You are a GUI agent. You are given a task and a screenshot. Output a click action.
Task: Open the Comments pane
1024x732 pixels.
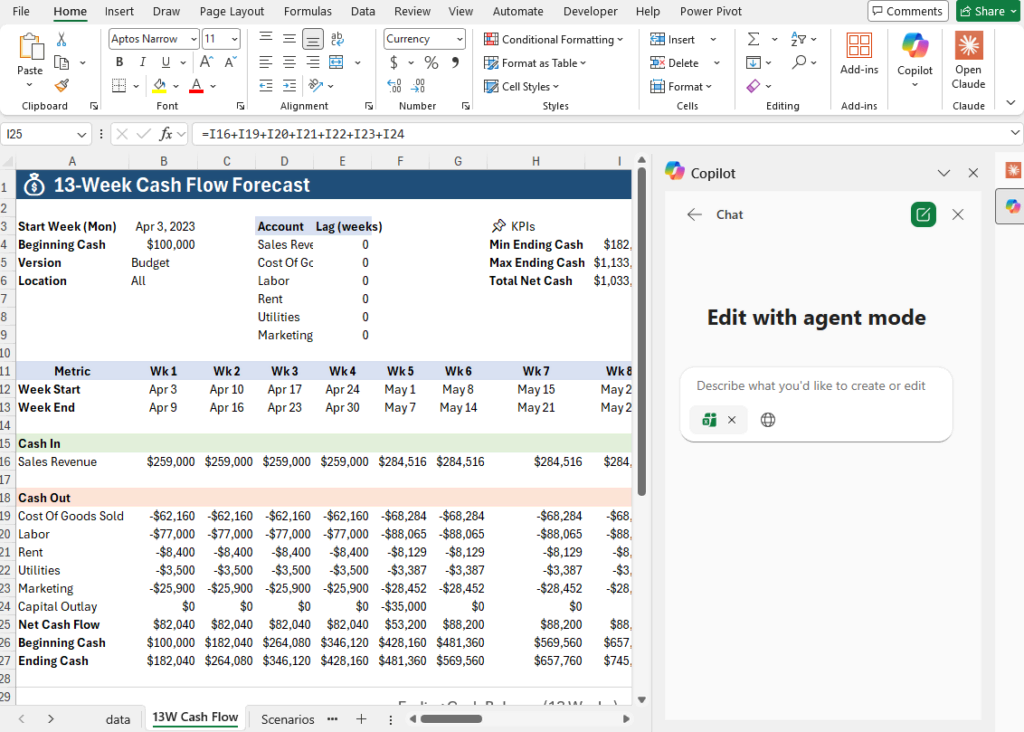(907, 11)
